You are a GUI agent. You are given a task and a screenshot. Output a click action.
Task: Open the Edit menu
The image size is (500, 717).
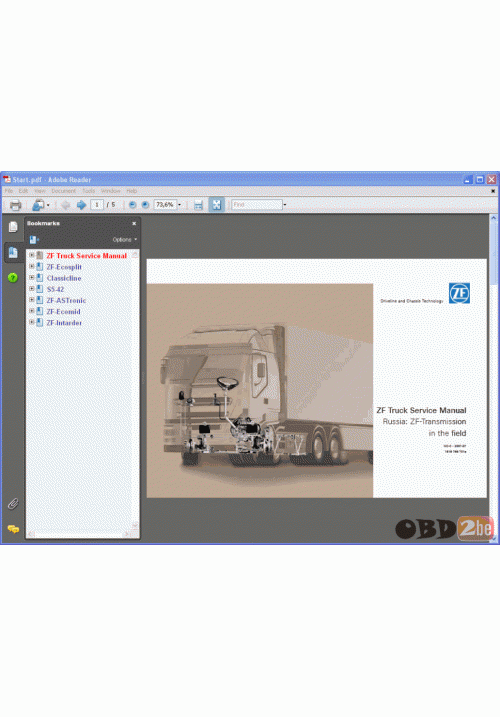(x=23, y=191)
